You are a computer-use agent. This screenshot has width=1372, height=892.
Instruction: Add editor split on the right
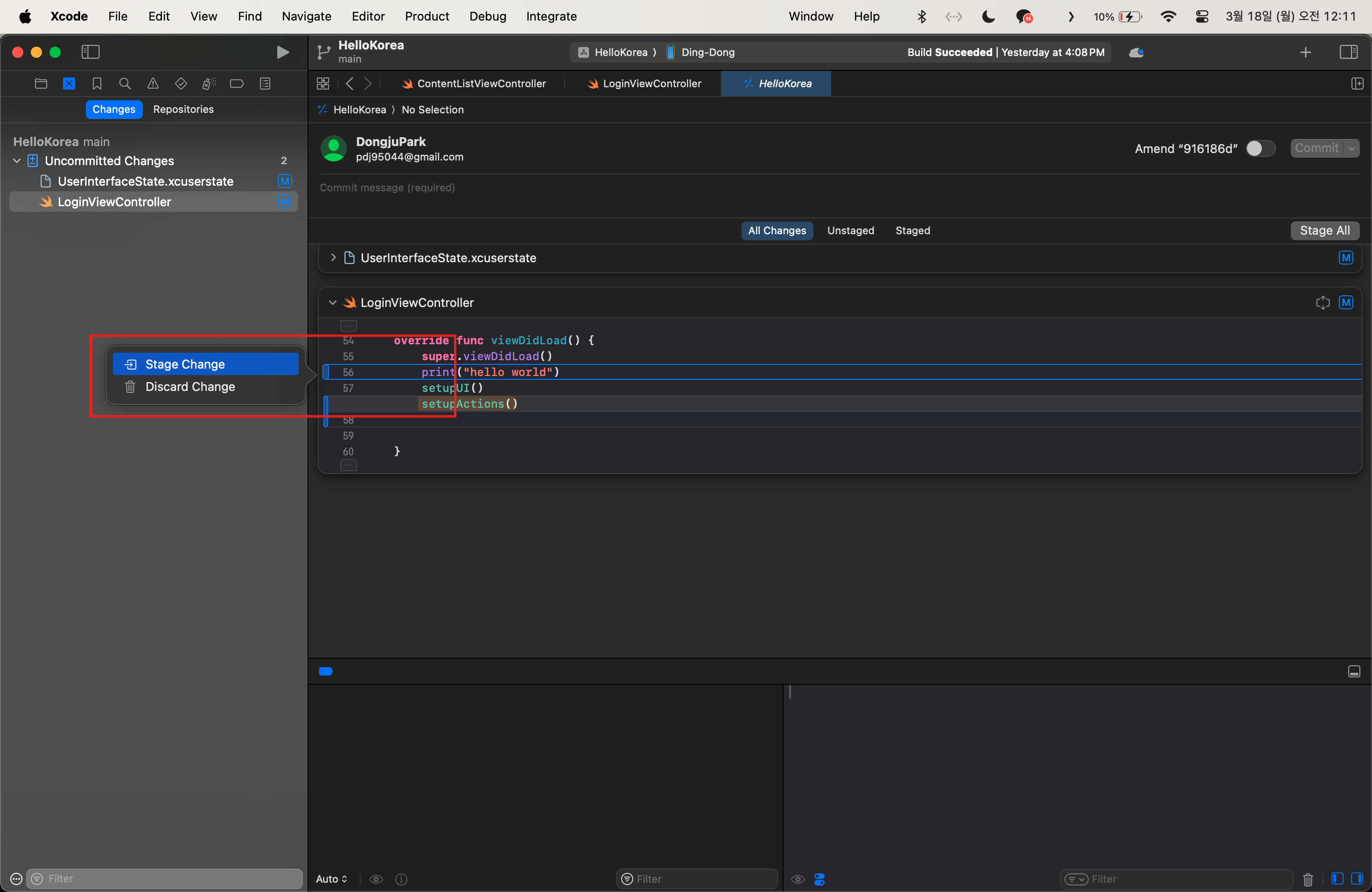1358,84
